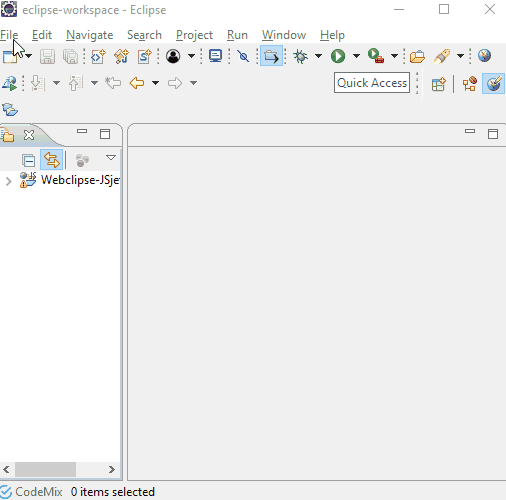Click the explorer horizontal scrollbar right arrow
Viewport: 506px width, 500px height.
(112, 469)
